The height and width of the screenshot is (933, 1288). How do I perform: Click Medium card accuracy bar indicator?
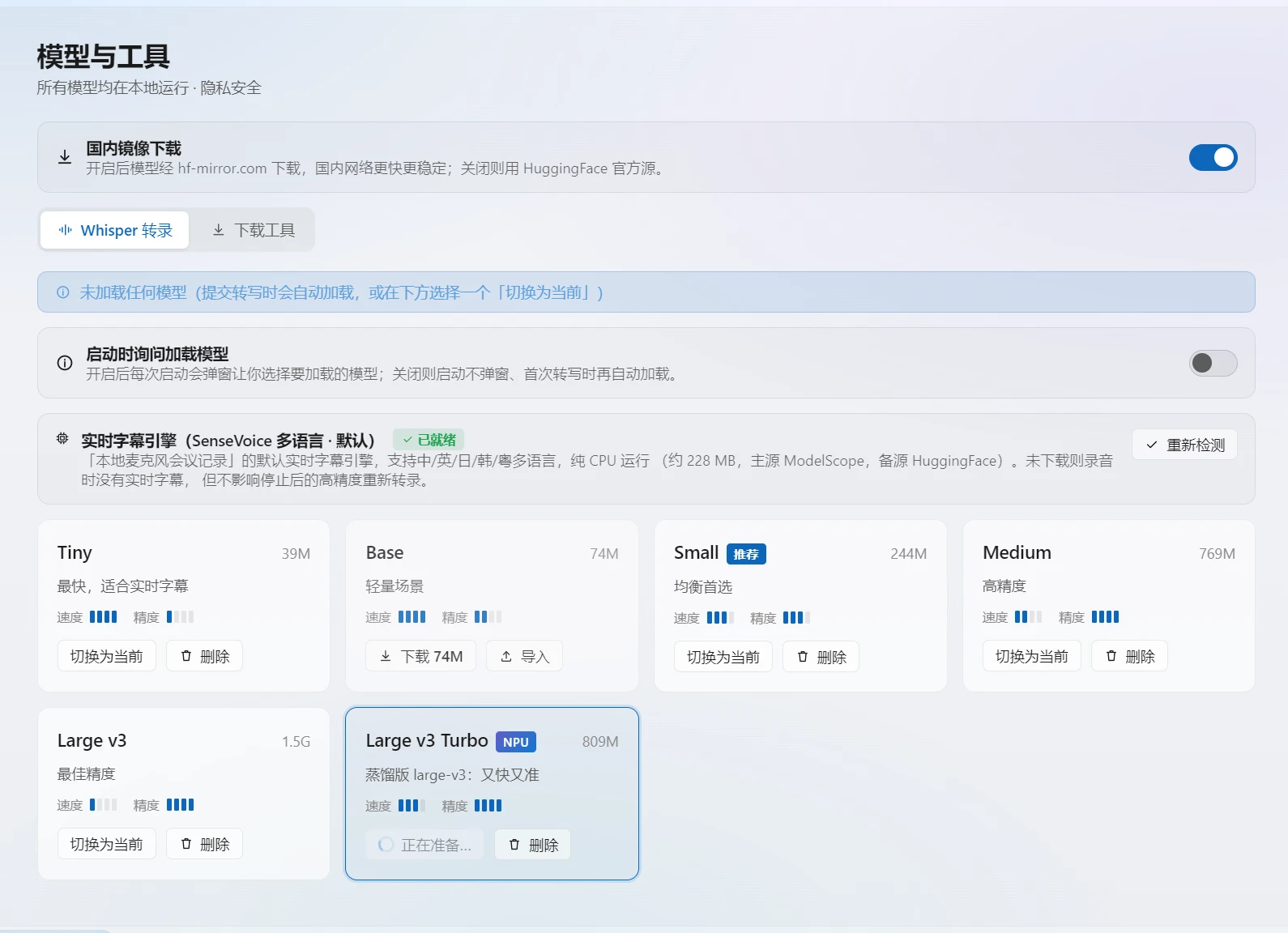pos(1105,617)
